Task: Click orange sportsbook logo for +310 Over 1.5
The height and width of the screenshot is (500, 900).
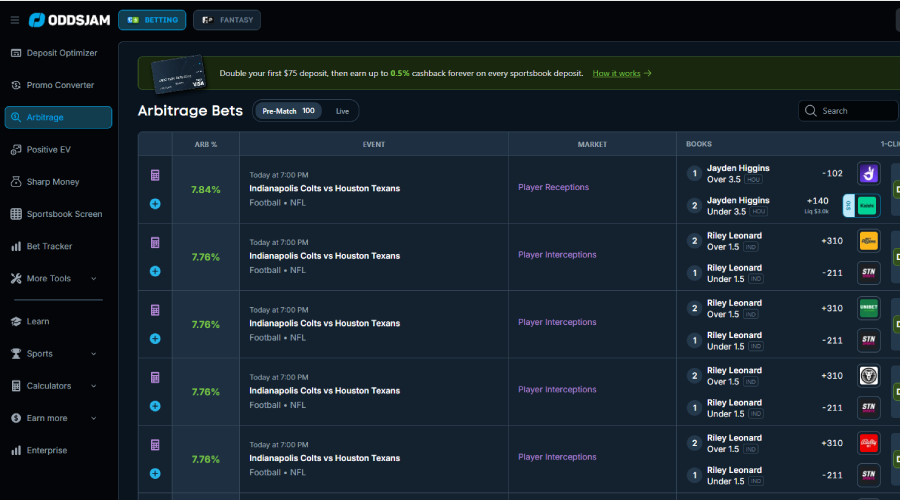Action: [x=868, y=241]
